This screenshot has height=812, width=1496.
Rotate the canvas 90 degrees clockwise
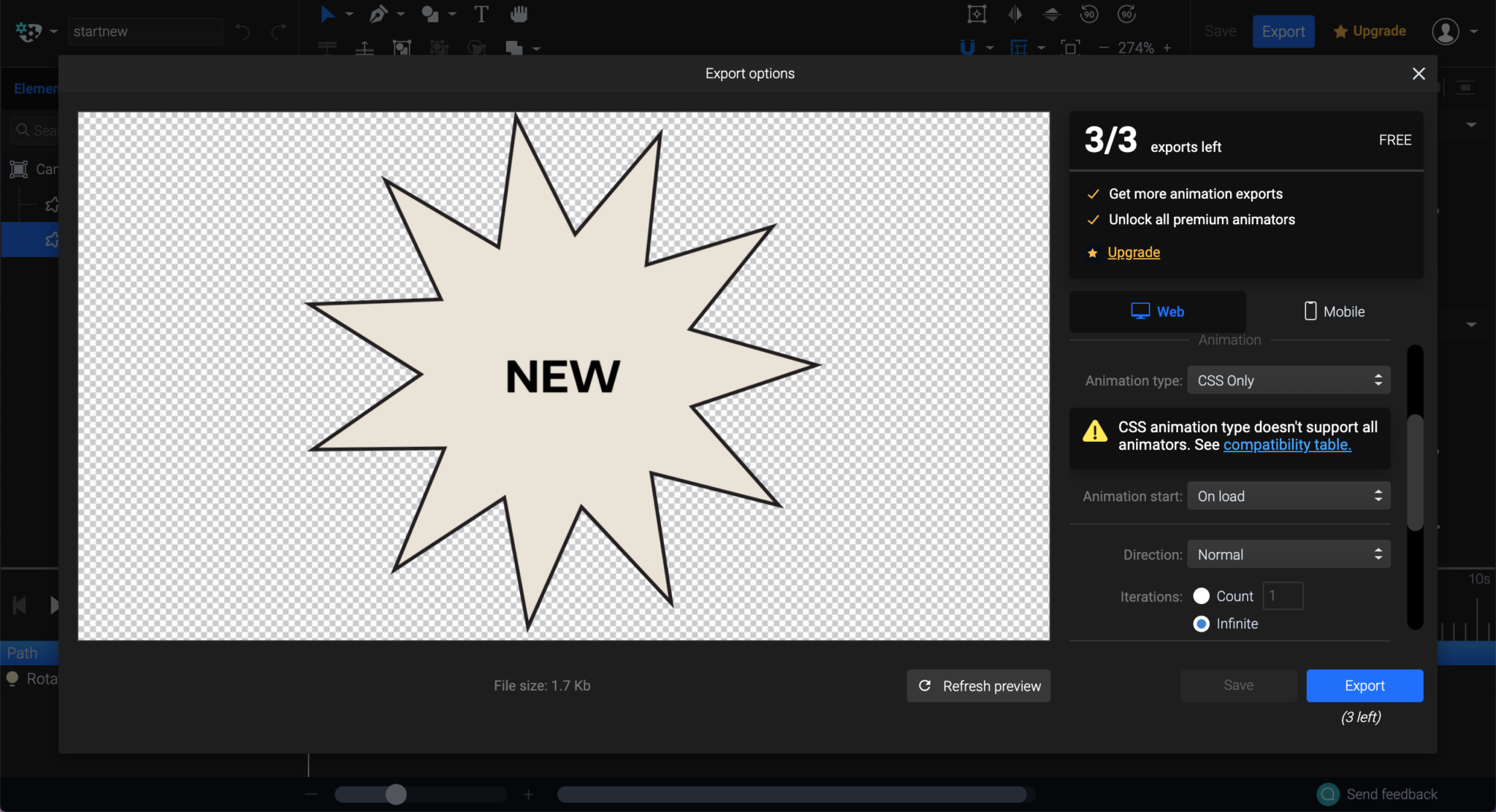click(1126, 14)
